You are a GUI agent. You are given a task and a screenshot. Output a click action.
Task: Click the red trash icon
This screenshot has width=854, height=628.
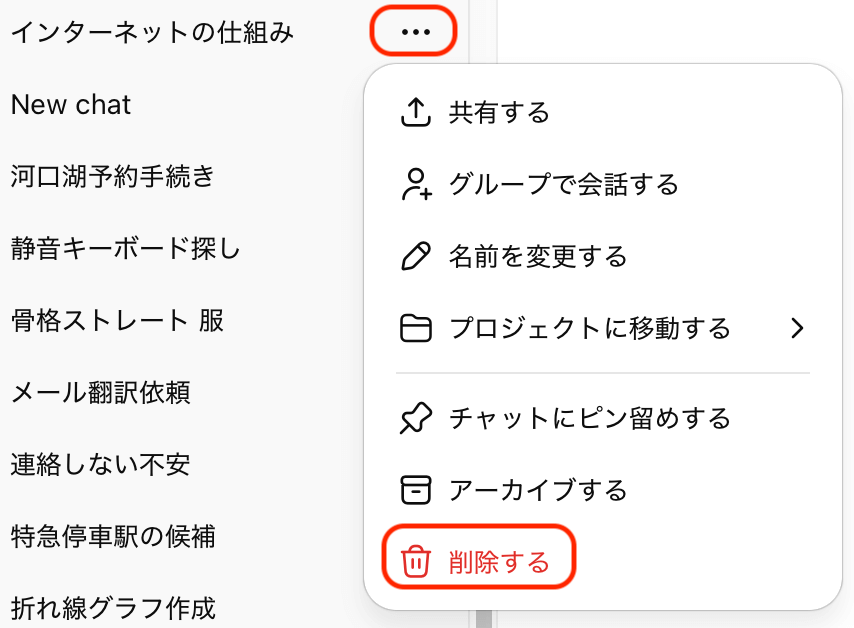(x=415, y=562)
